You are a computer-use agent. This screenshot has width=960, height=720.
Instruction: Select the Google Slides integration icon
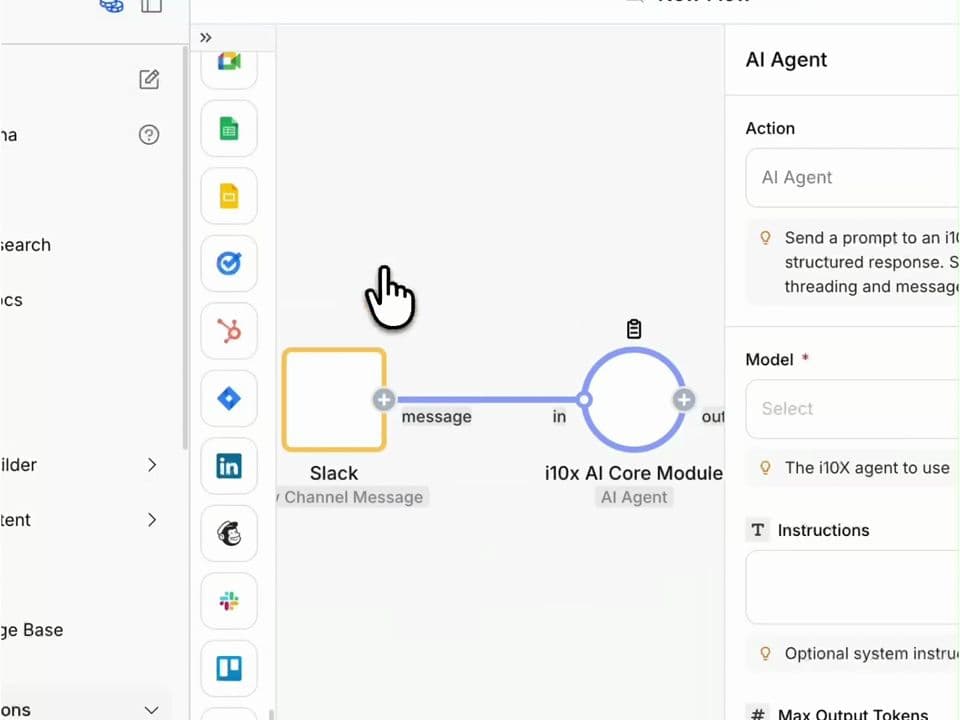(x=229, y=197)
